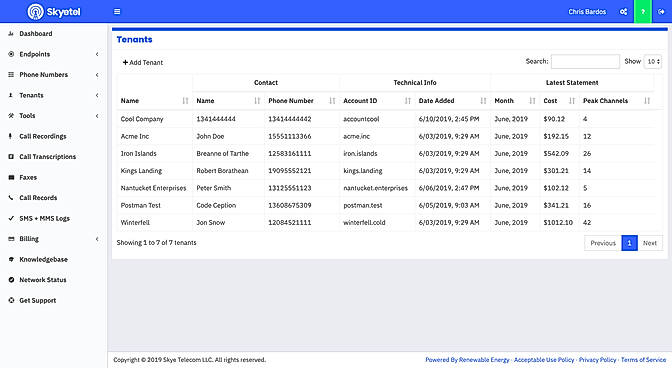Click contact Robert Borathean
This screenshot has width=672, height=368.
pos(222,171)
